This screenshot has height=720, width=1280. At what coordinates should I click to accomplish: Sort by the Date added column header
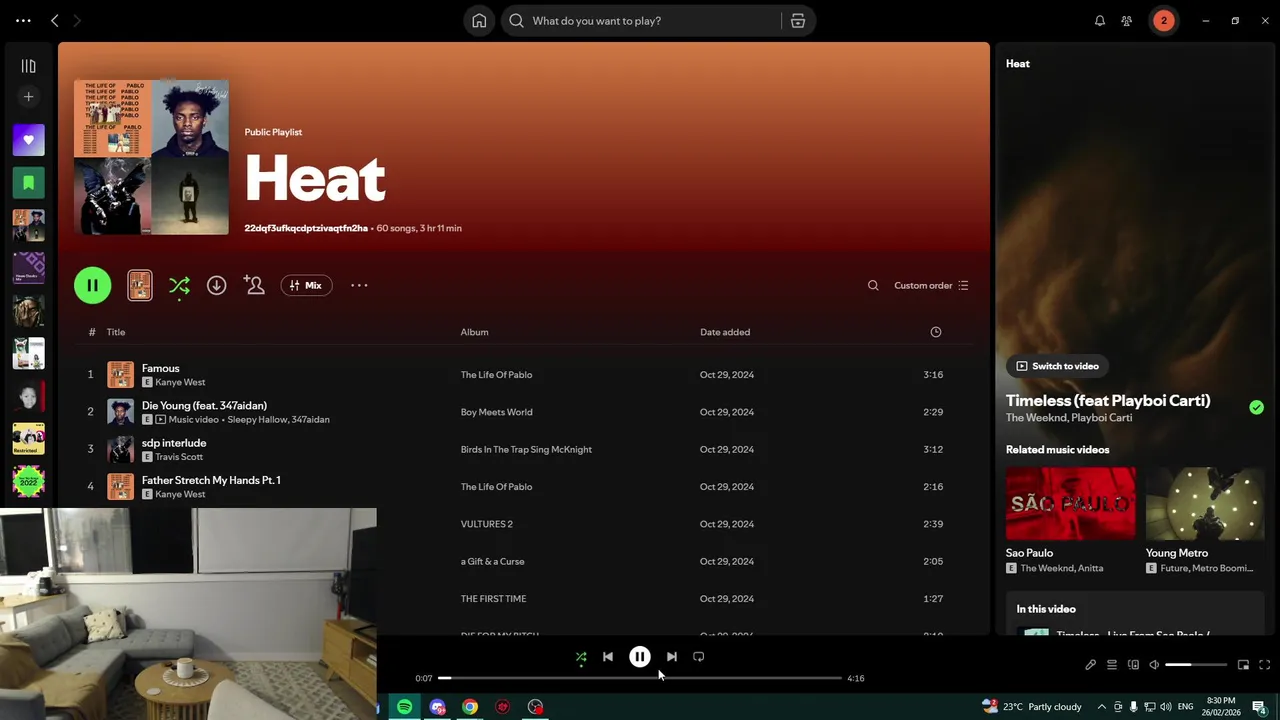tap(725, 332)
